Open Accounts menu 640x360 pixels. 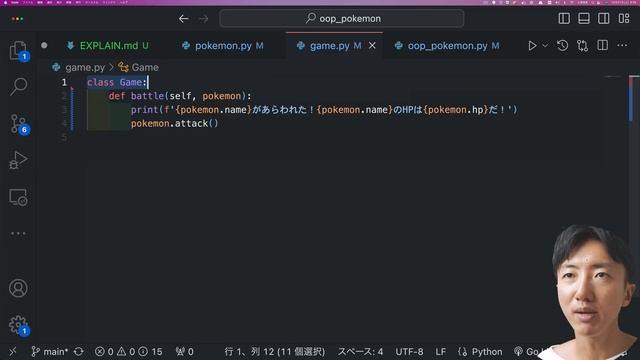(18, 288)
